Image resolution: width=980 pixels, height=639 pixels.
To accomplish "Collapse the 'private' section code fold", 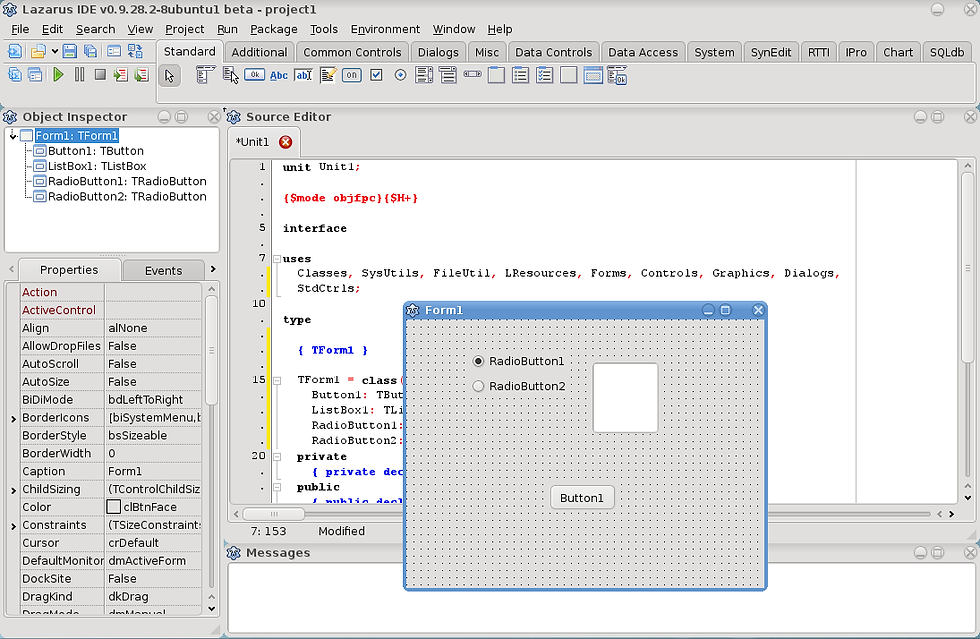I will click(x=277, y=456).
